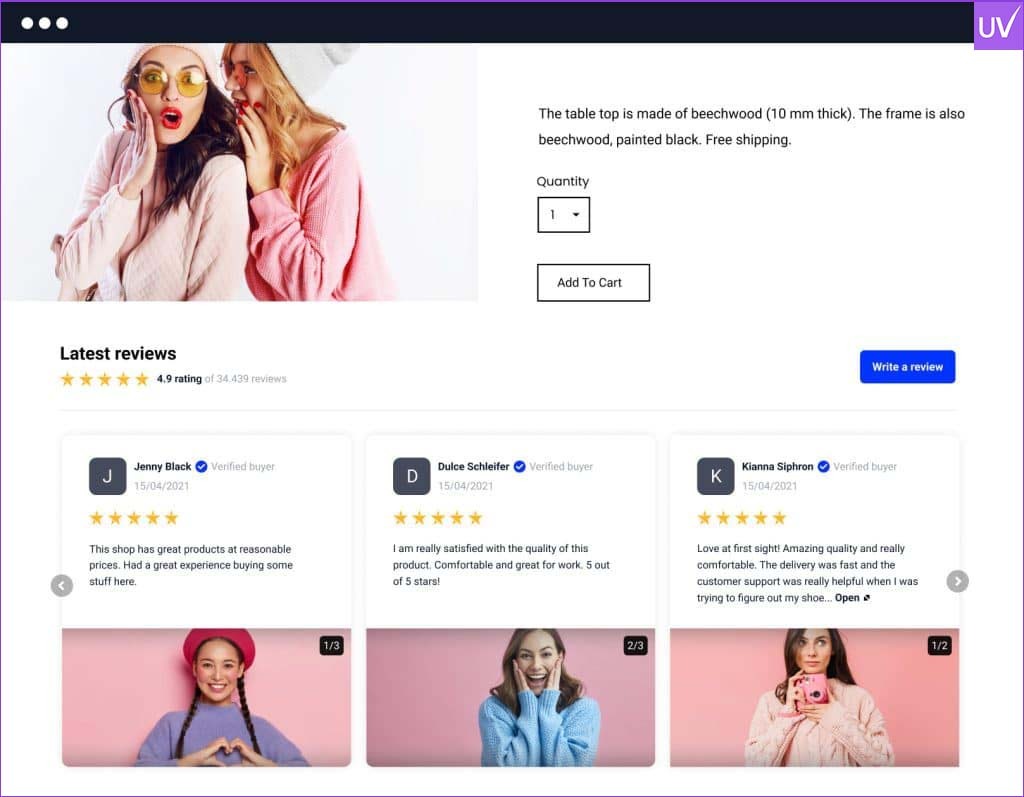
Task: Click 'Love at first sight!' review text
Action: [x=807, y=573]
